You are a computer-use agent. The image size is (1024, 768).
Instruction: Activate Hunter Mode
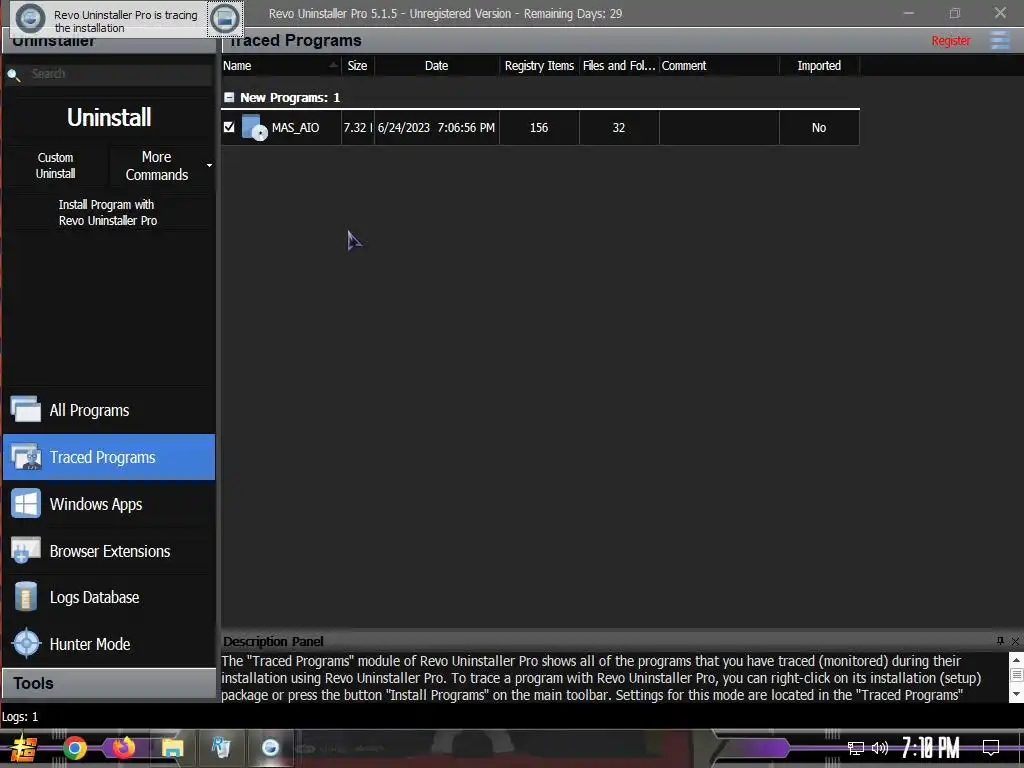(109, 644)
